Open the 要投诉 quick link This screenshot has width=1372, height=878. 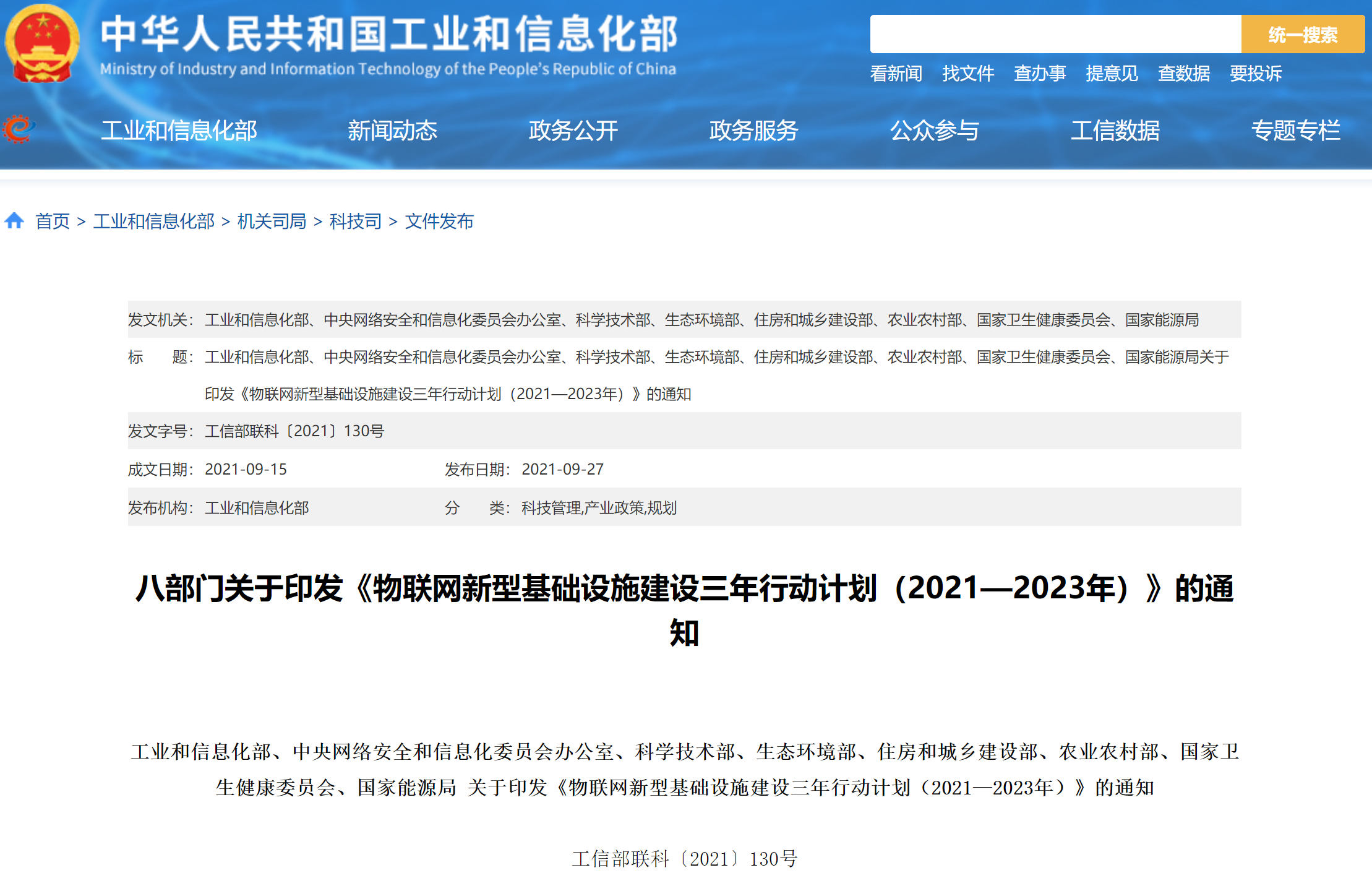(1256, 74)
